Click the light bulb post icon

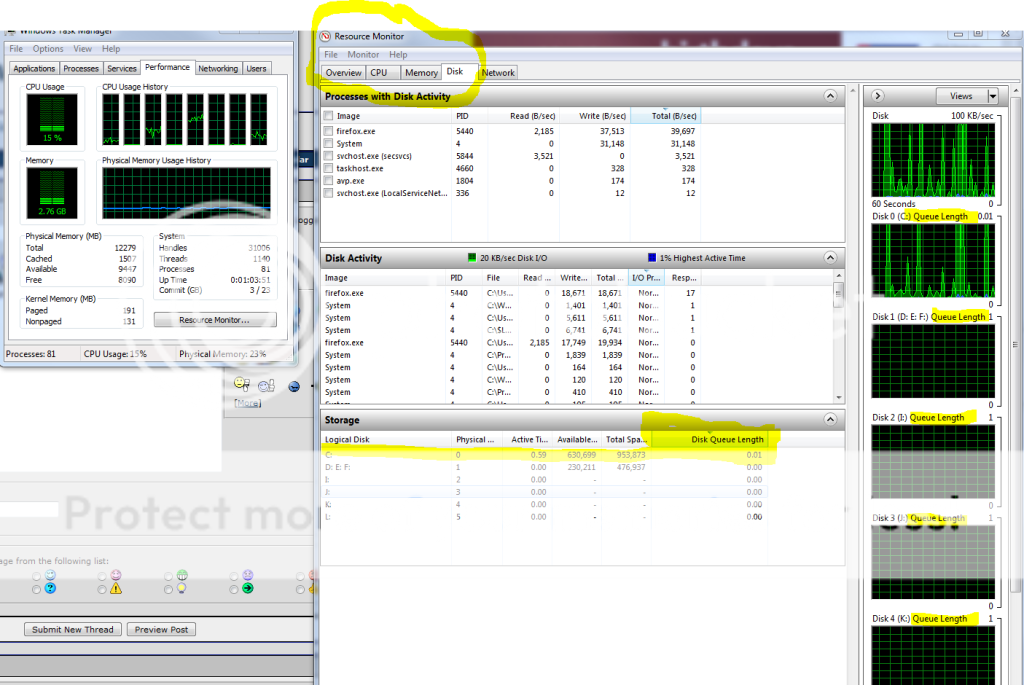pyautogui.click(x=182, y=589)
